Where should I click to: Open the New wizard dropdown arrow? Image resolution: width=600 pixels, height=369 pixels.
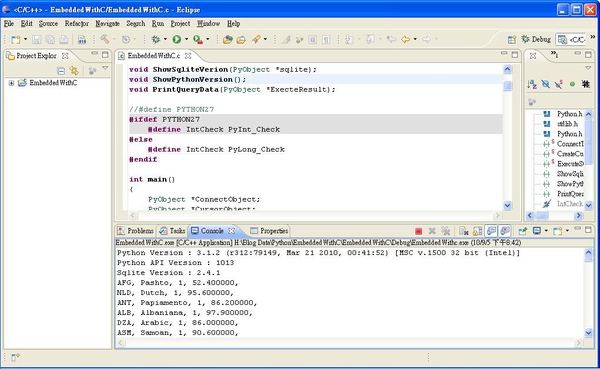[x=25, y=39]
